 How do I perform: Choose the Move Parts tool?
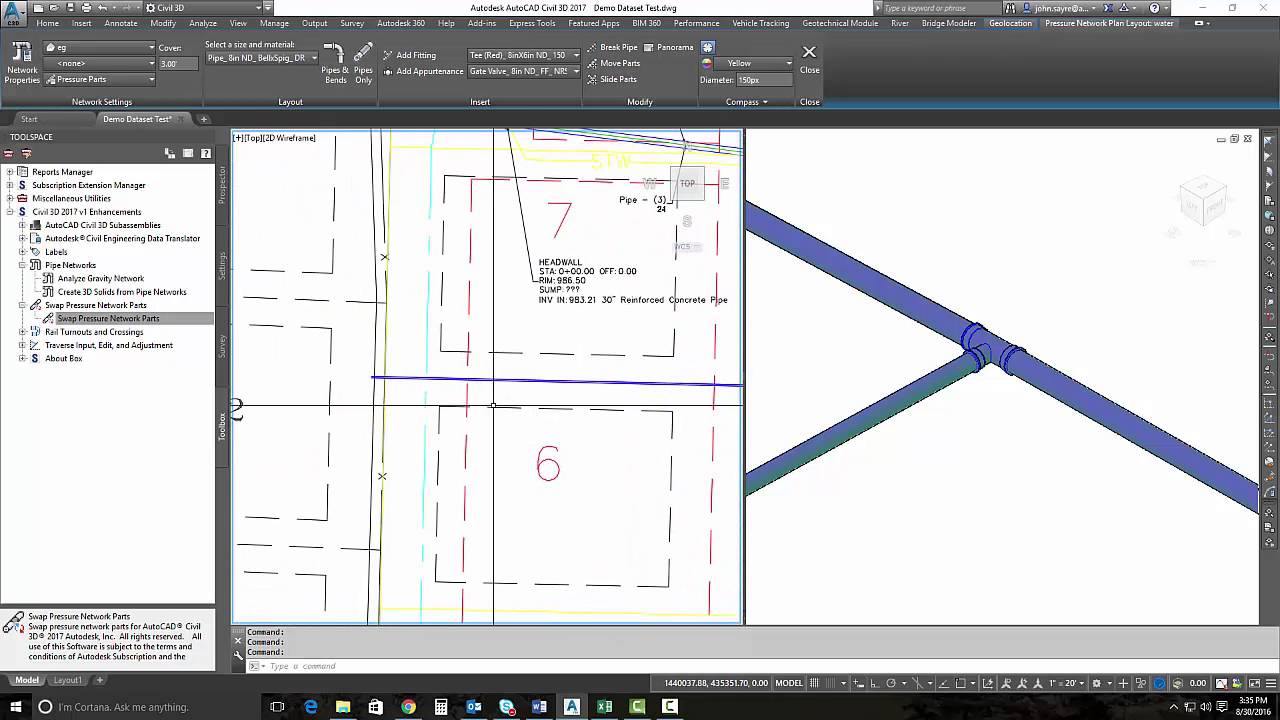613,63
